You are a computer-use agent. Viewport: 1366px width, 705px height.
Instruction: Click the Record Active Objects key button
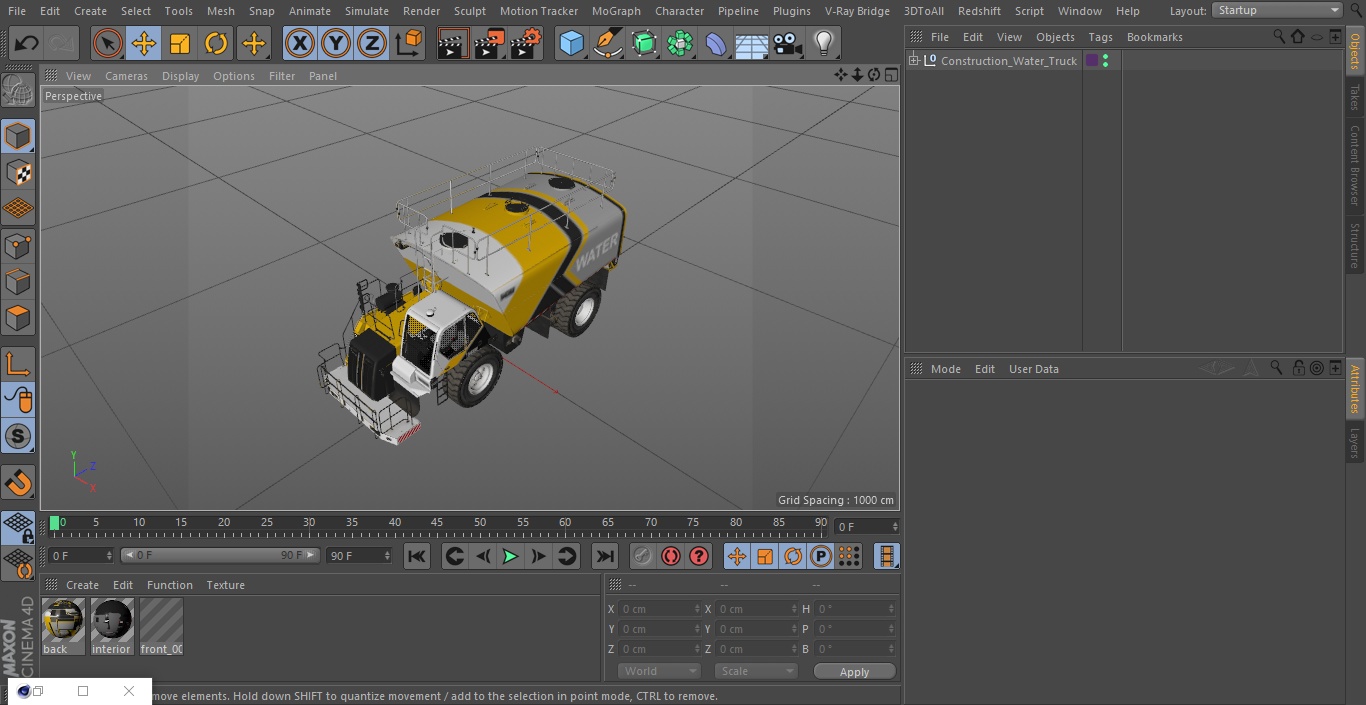click(x=643, y=556)
